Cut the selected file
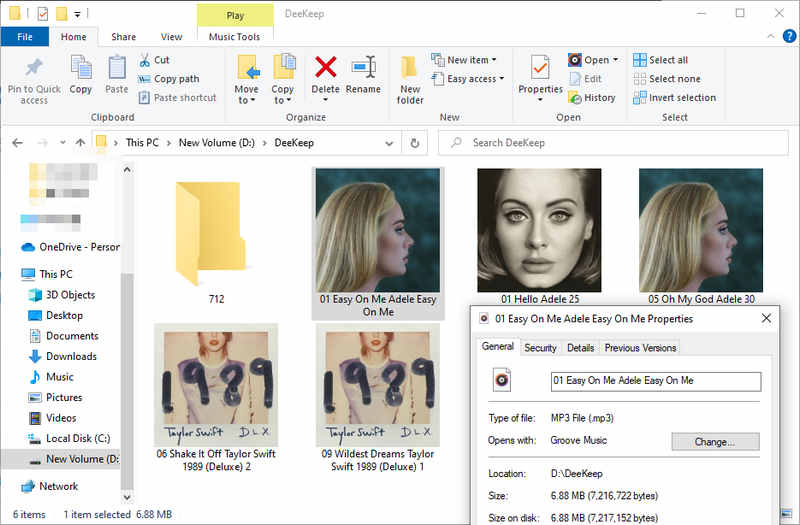The height and width of the screenshot is (525, 800). click(x=154, y=60)
